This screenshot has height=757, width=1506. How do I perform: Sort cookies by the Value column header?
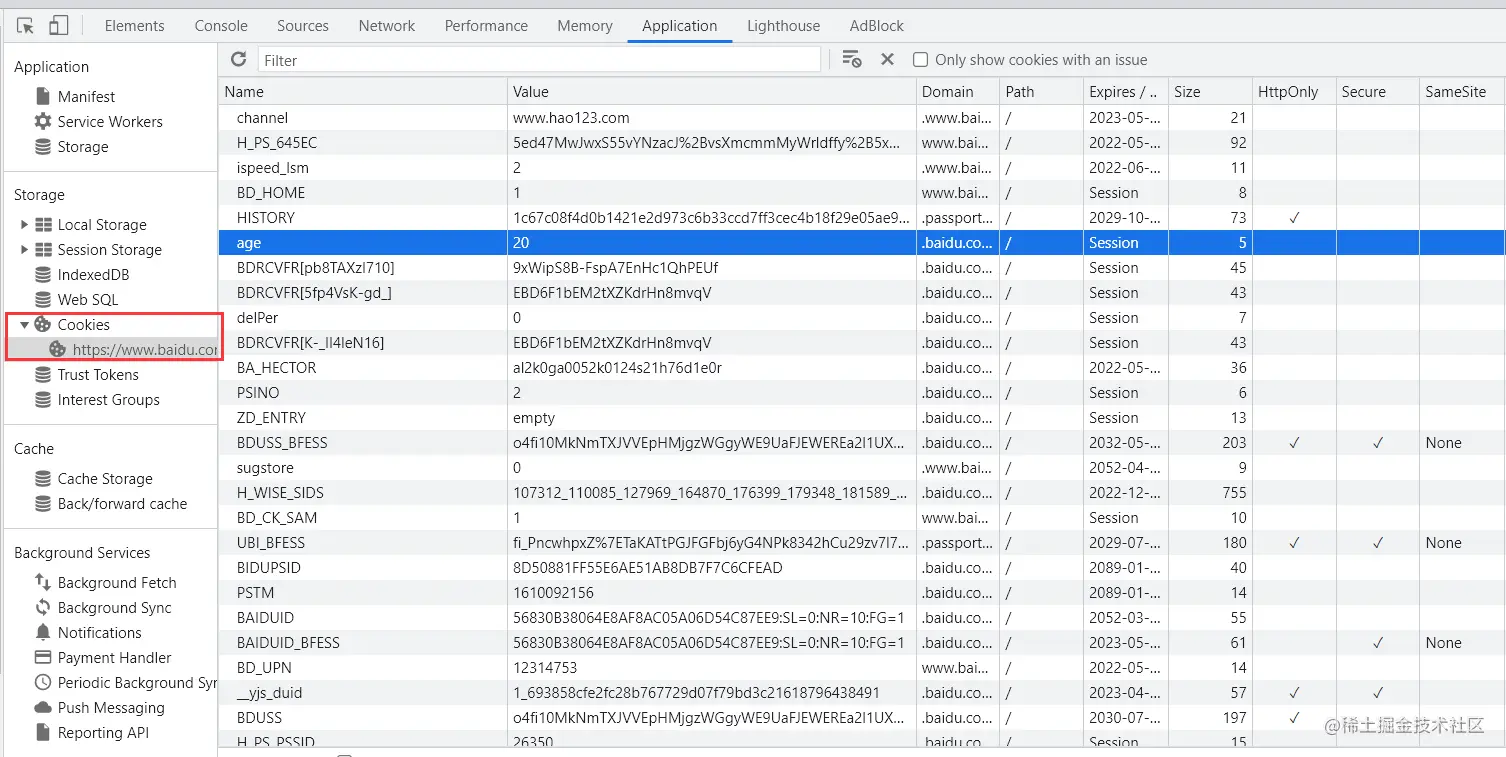pos(712,92)
